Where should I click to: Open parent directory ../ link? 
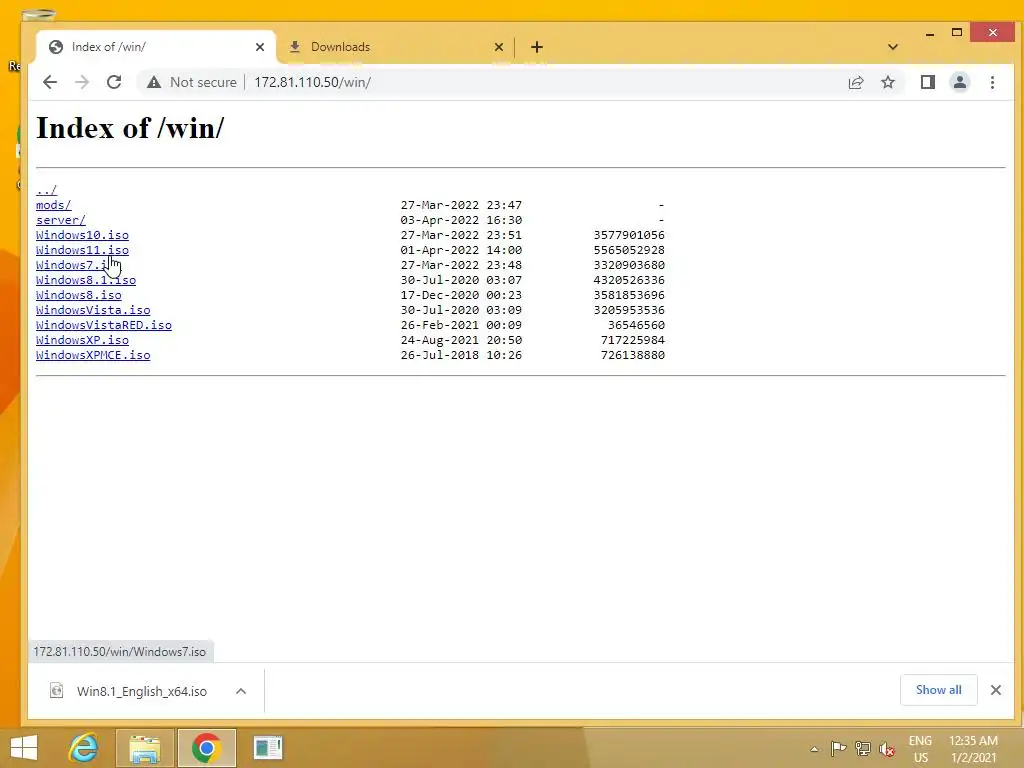[x=46, y=190]
